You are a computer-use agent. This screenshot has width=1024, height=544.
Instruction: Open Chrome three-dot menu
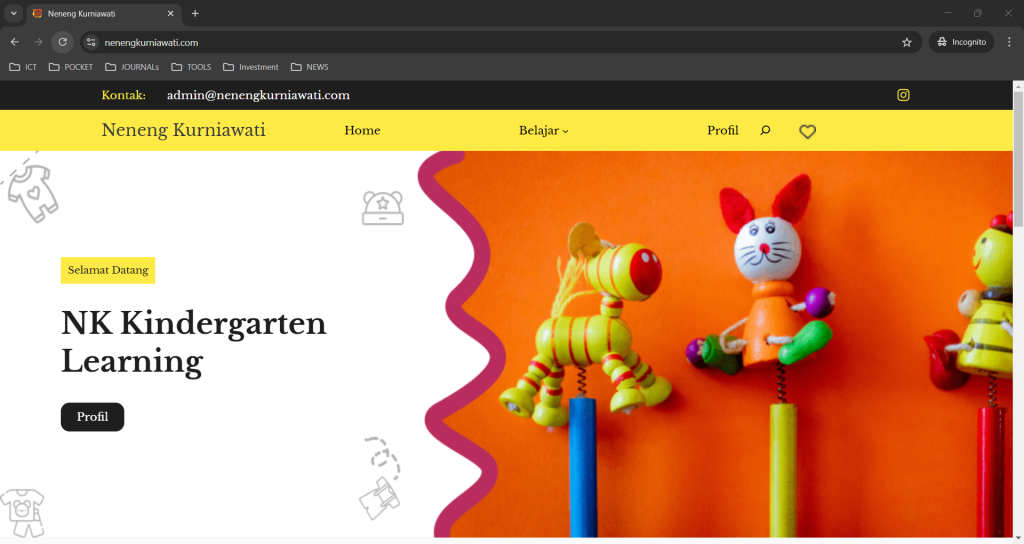tap(1009, 42)
